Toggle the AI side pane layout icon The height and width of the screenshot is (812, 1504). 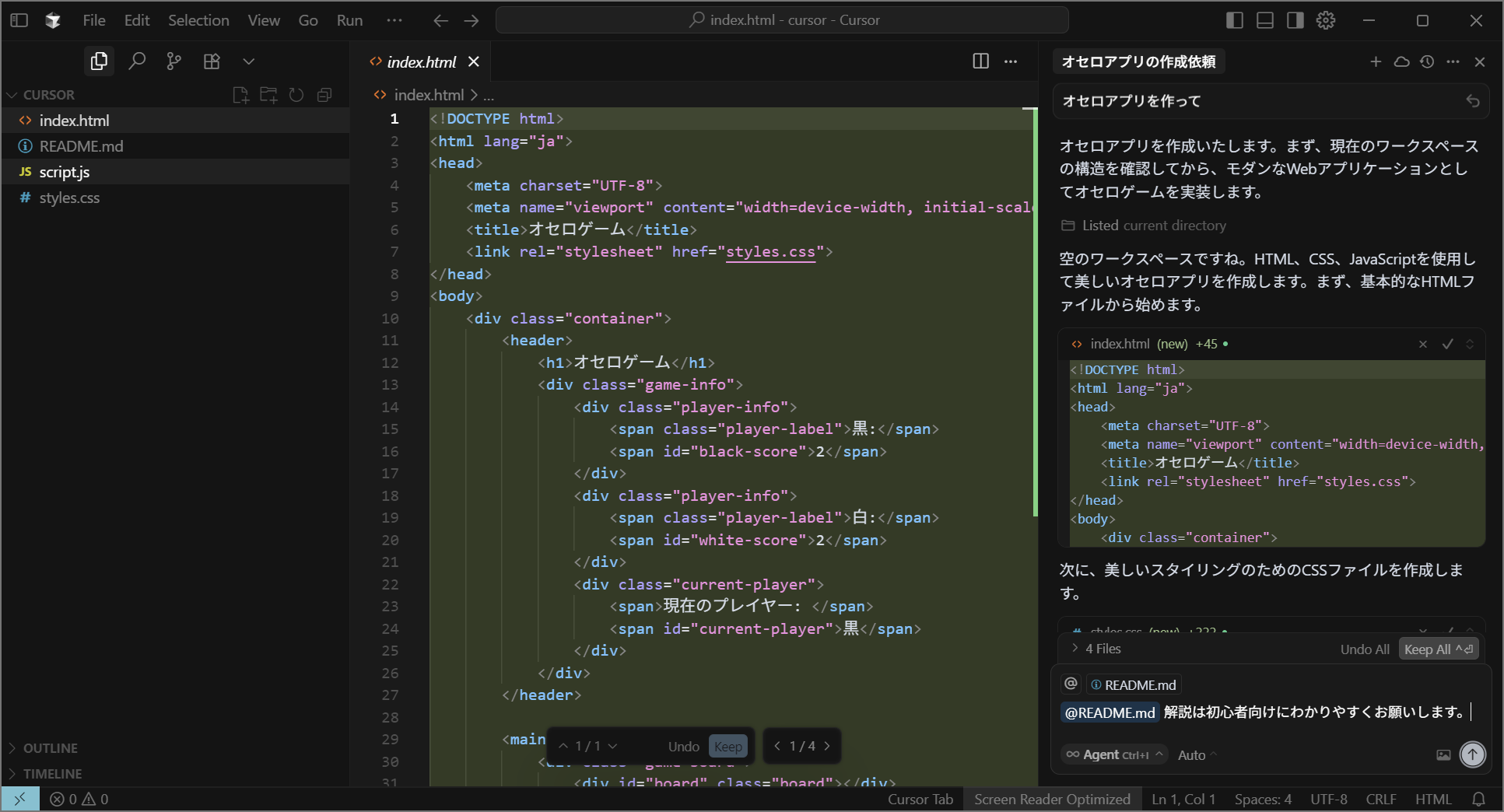tap(1295, 20)
